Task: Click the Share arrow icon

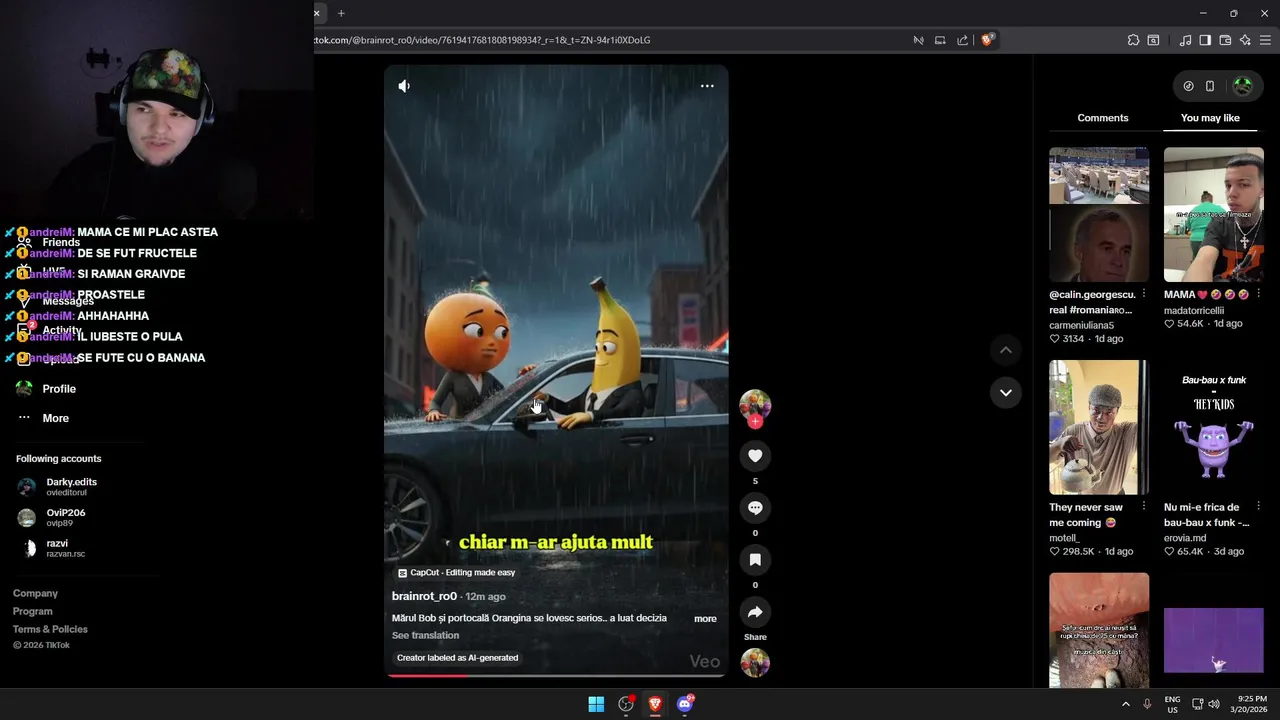Action: (x=755, y=612)
